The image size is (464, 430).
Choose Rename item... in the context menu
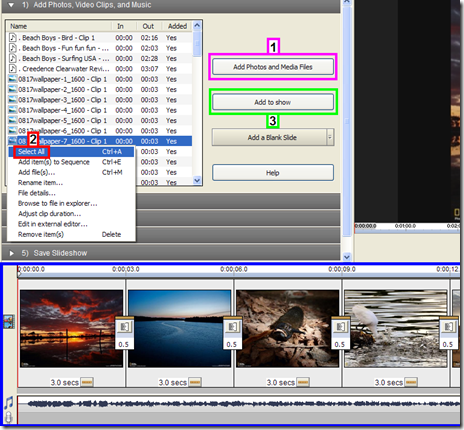(x=71, y=183)
